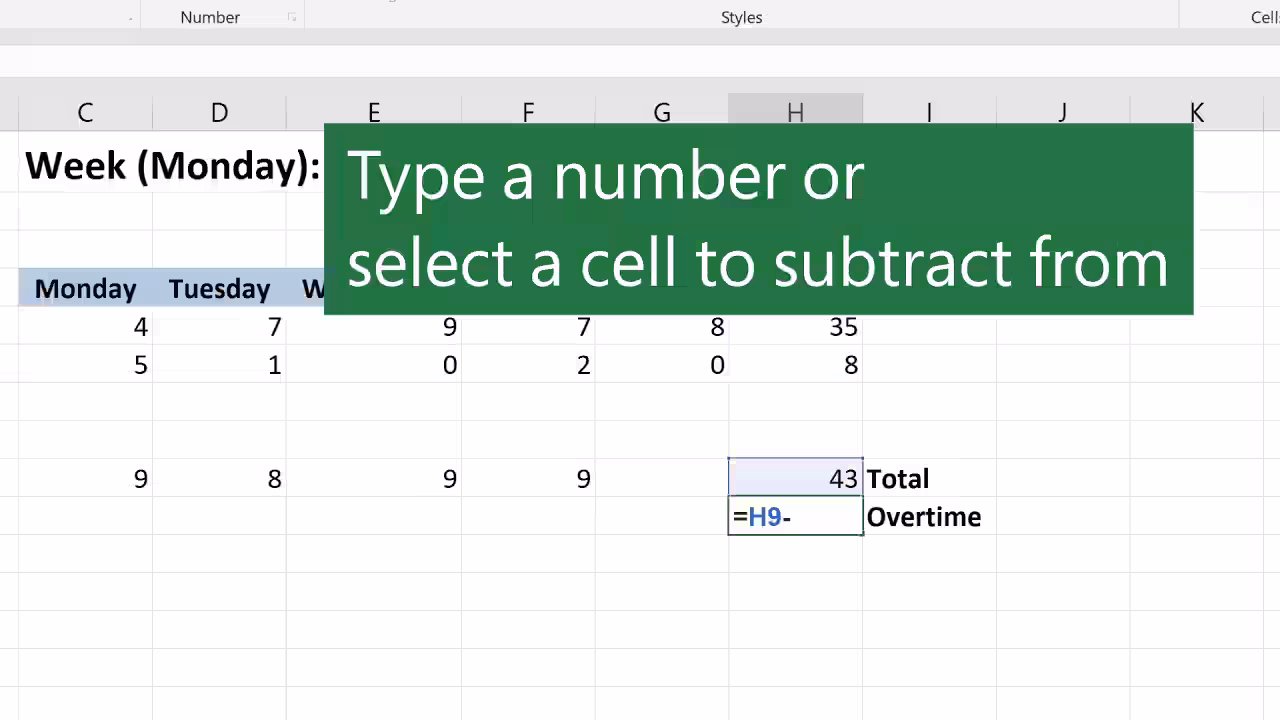1280x720 pixels.
Task: Click the Tuesday header cell
Action: click(219, 289)
